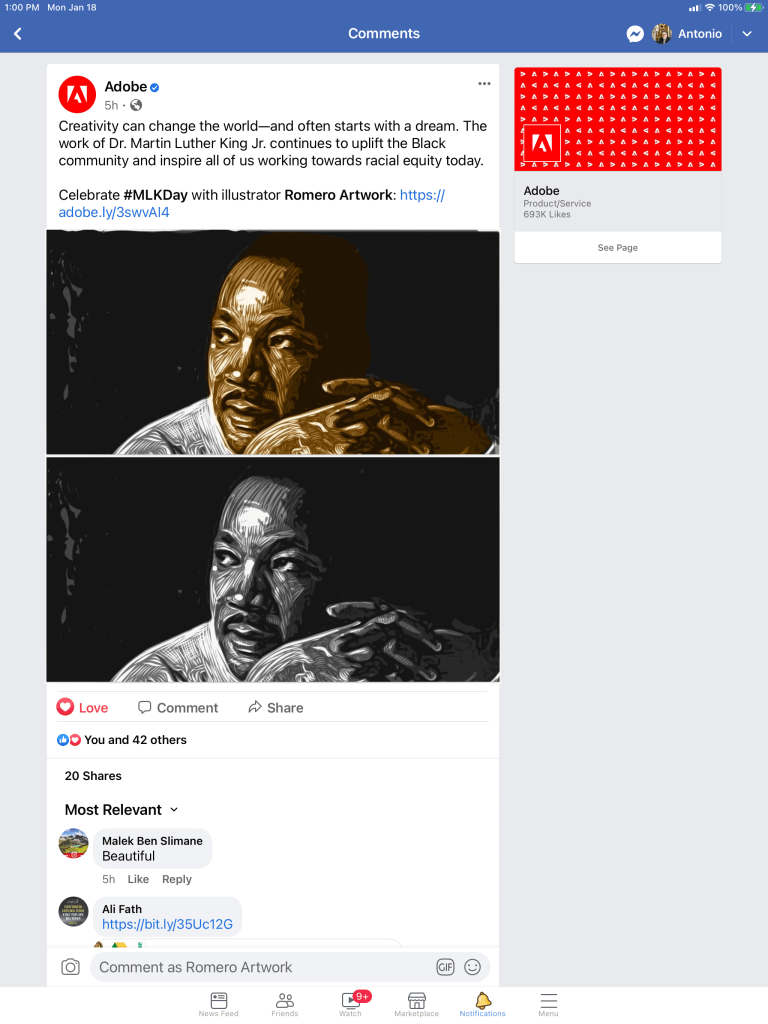The height and width of the screenshot is (1024, 768).
Task: Expand the account chevron next to Antonio
Action: click(747, 34)
